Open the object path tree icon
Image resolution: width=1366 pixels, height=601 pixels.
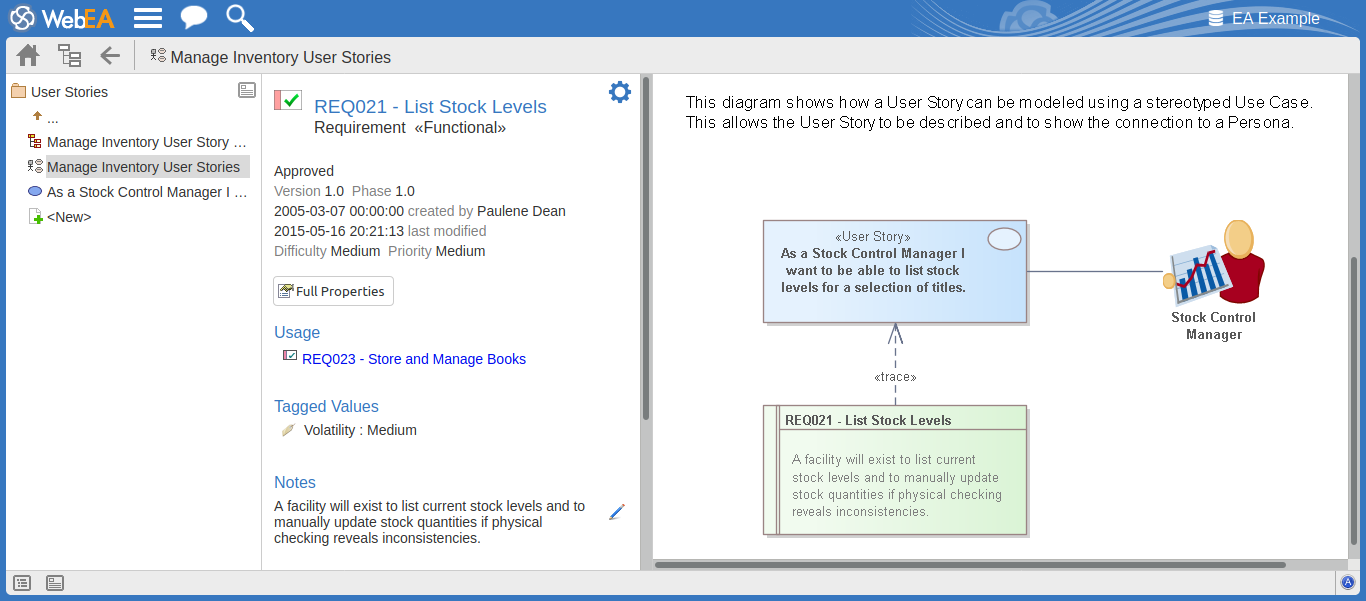69,56
